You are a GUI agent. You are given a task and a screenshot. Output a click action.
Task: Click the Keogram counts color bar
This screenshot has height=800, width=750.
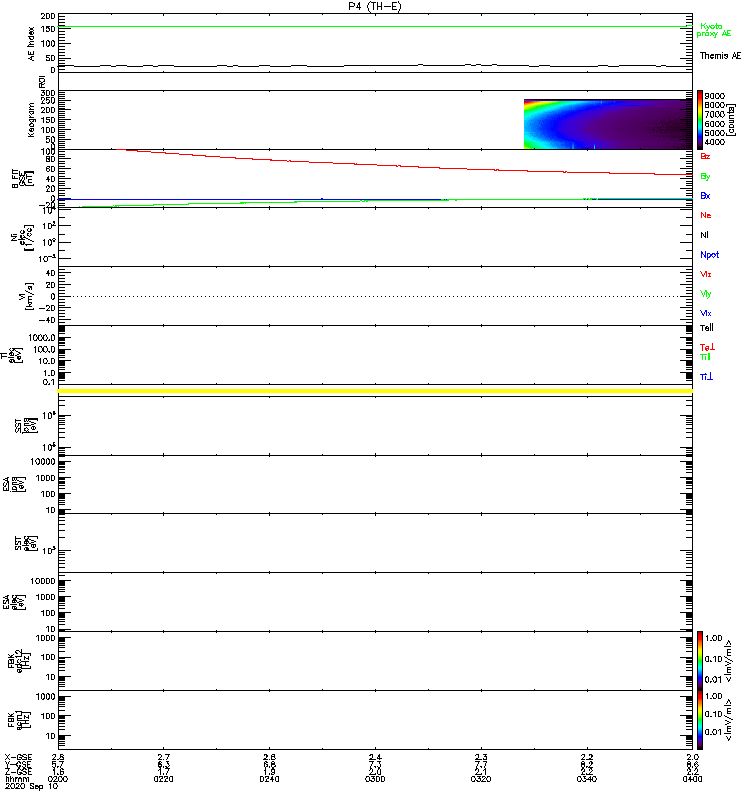(700, 120)
